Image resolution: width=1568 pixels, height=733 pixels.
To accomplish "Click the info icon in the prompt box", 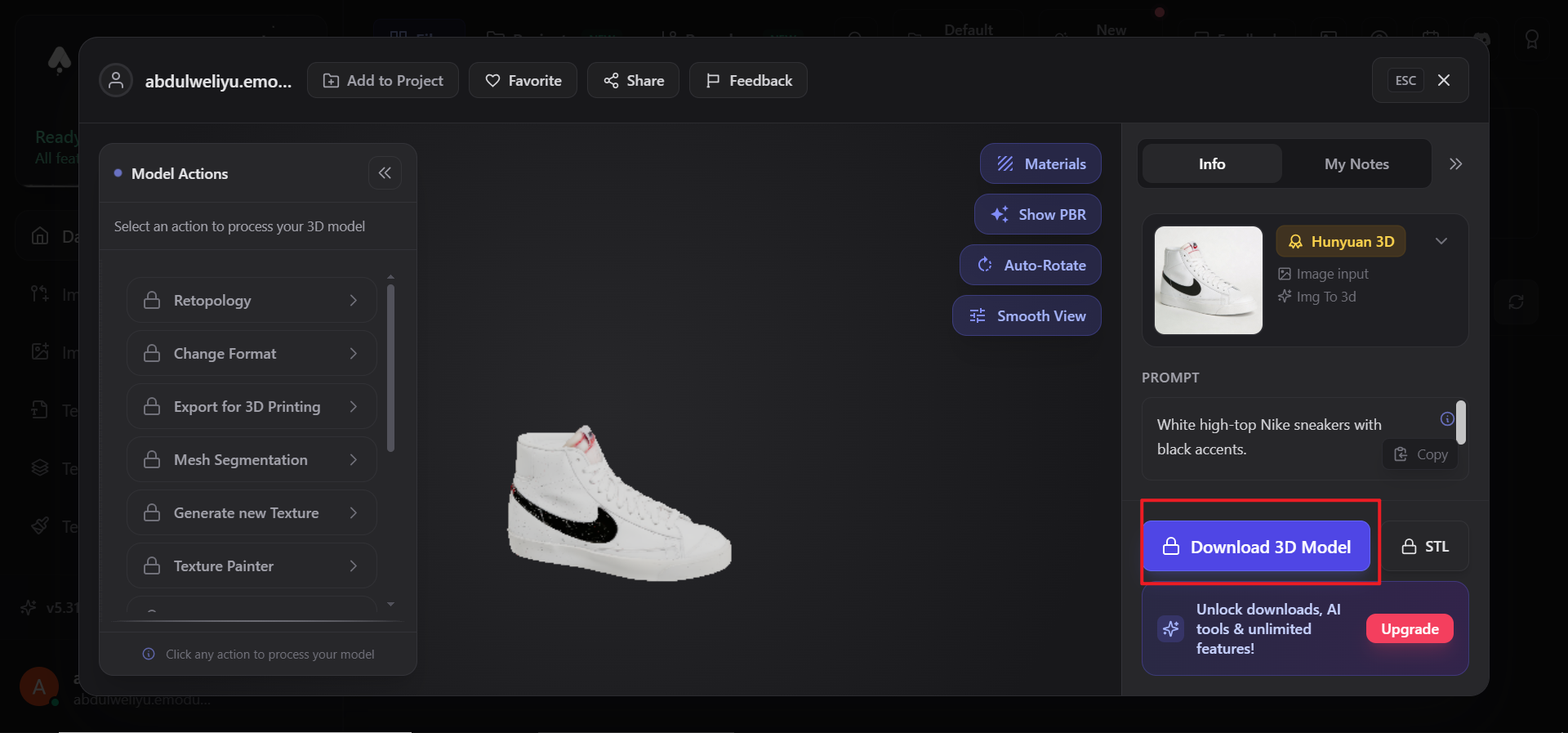I will pyautogui.click(x=1447, y=419).
